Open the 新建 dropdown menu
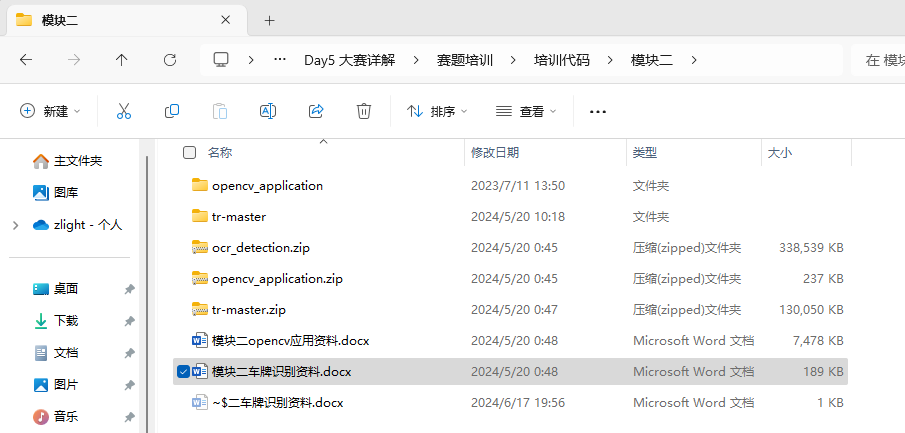 (x=51, y=111)
